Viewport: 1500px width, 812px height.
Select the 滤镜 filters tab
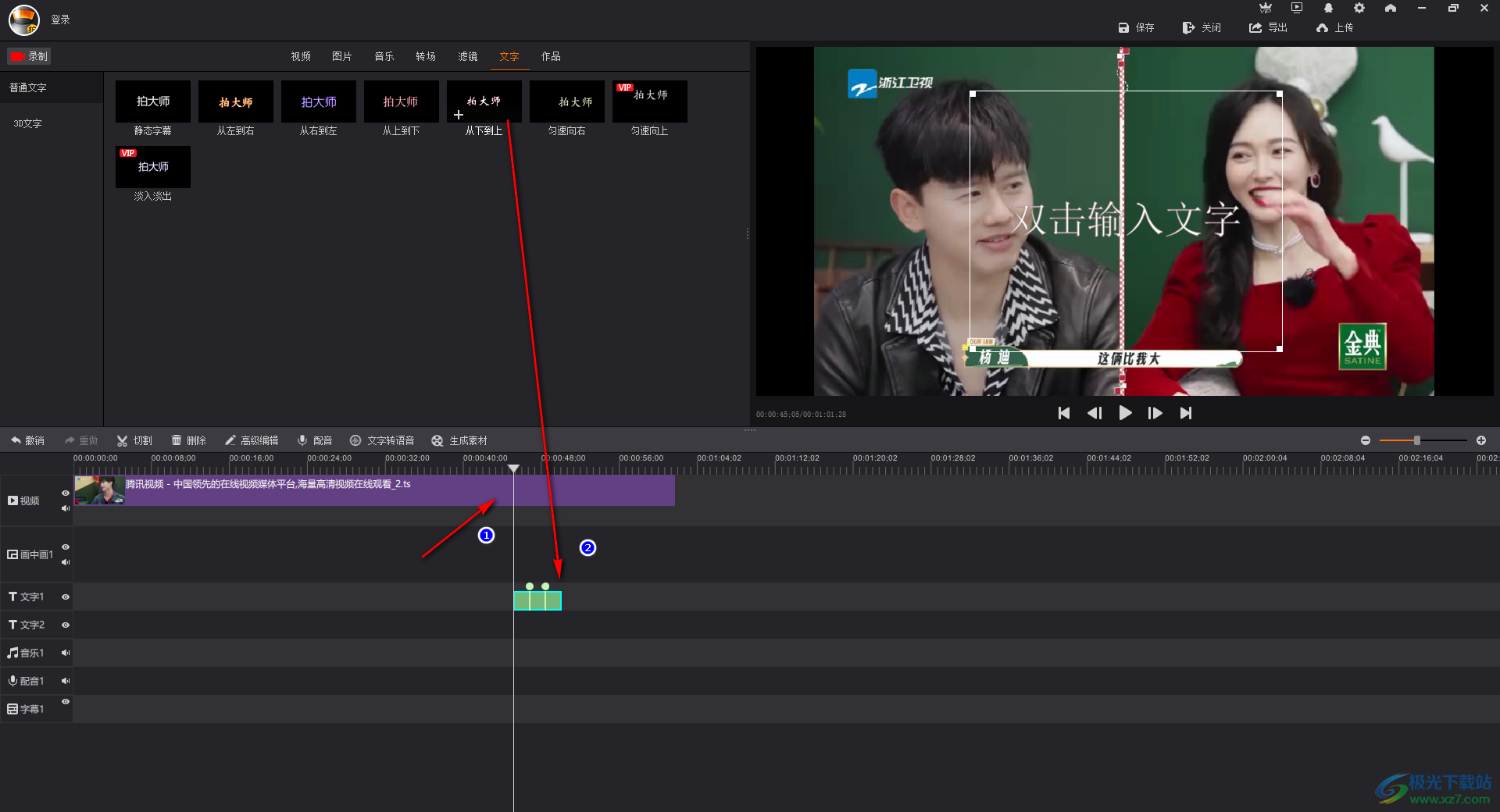468,56
